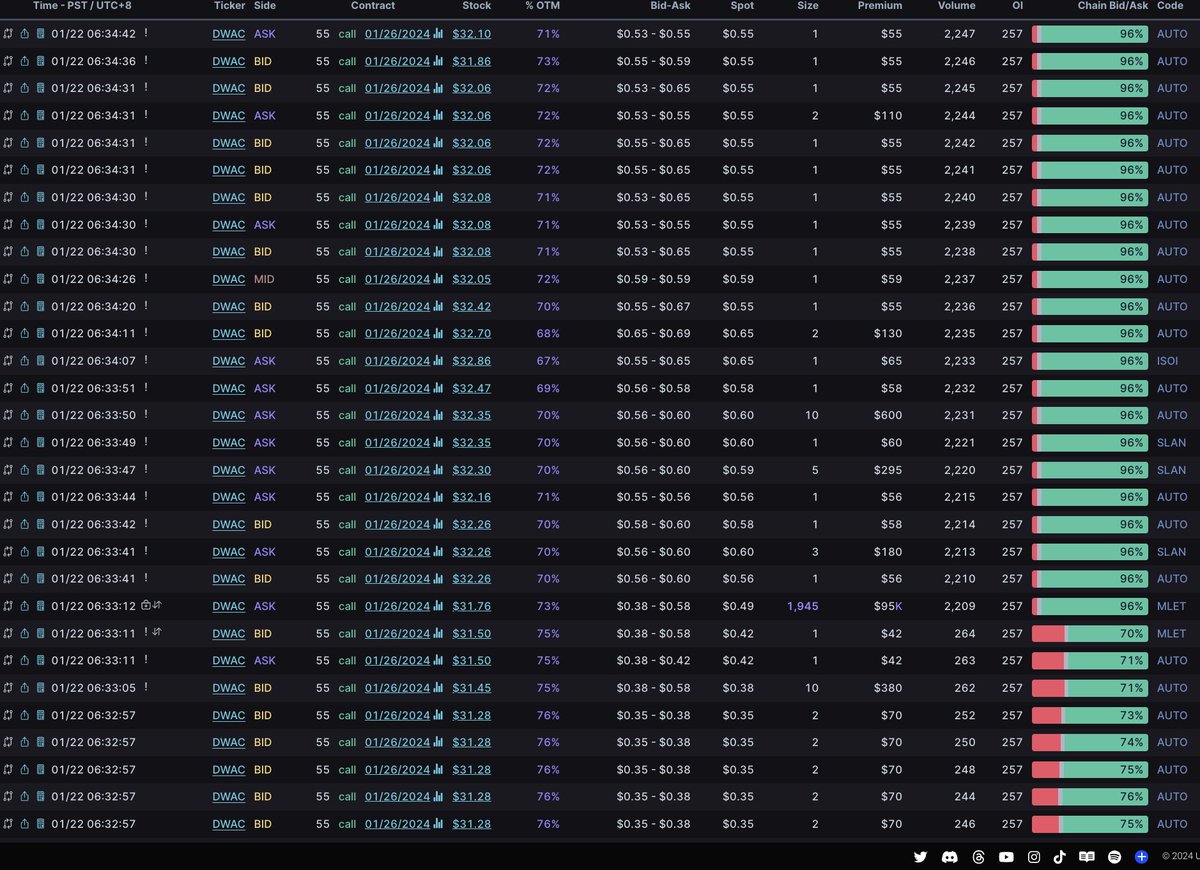
Task: Sort by the Volume column header
Action: [957, 6]
